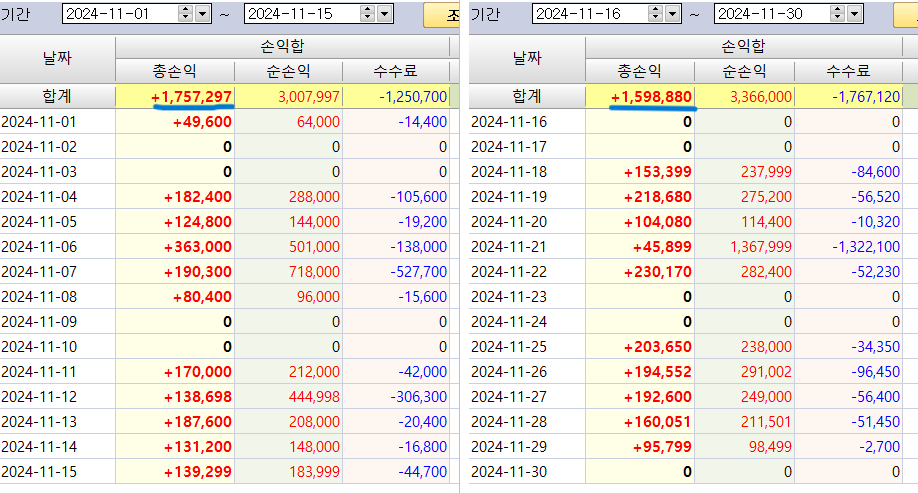Select the 3,366,000 net profit total

[x=744, y=96]
